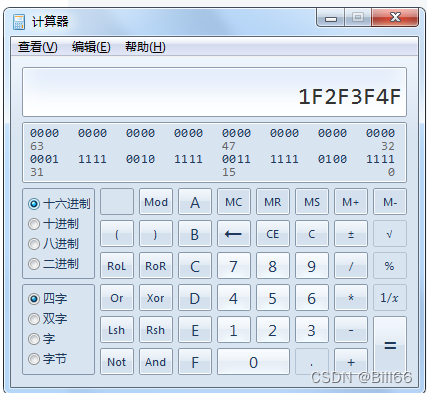Click the Mod button
The height and width of the screenshot is (393, 427).
tap(156, 202)
